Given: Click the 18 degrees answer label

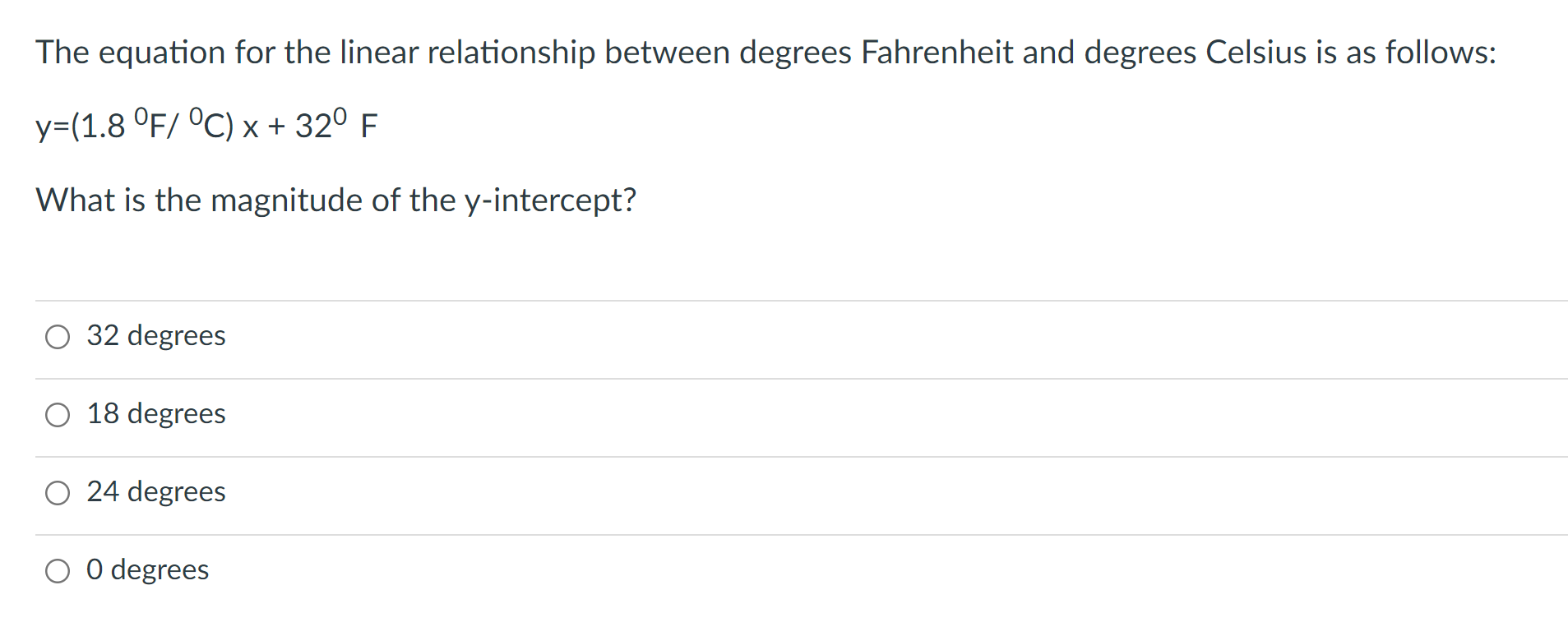Looking at the screenshot, I should (x=156, y=414).
